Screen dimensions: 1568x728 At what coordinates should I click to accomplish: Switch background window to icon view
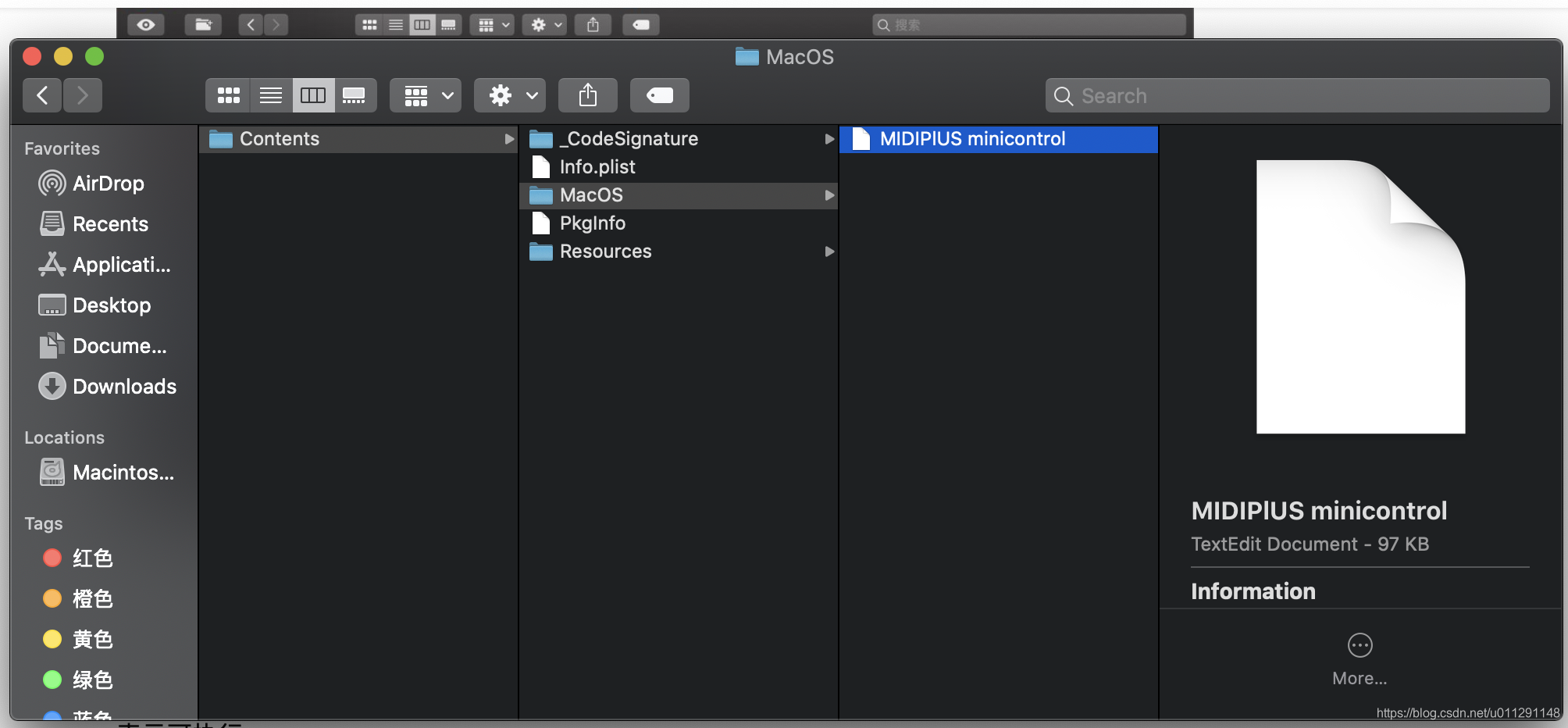tap(369, 25)
